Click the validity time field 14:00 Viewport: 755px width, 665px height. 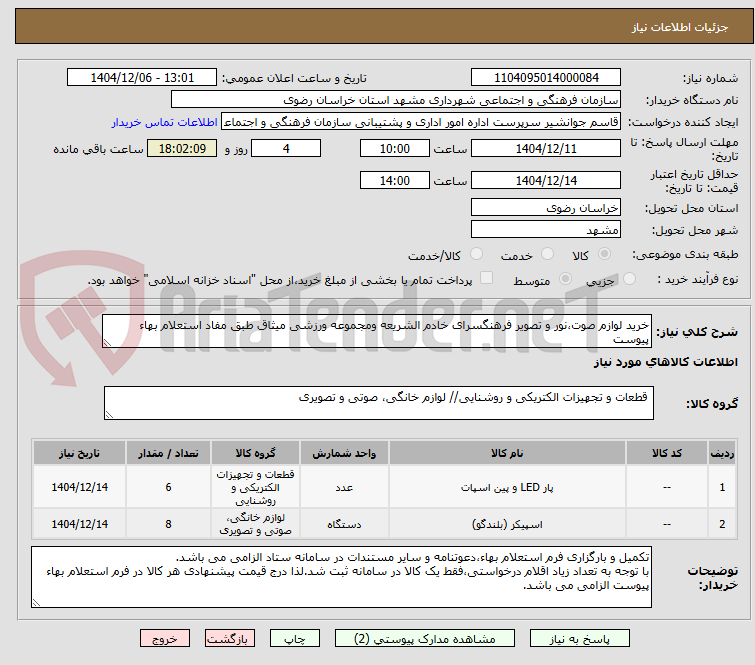click(x=394, y=180)
